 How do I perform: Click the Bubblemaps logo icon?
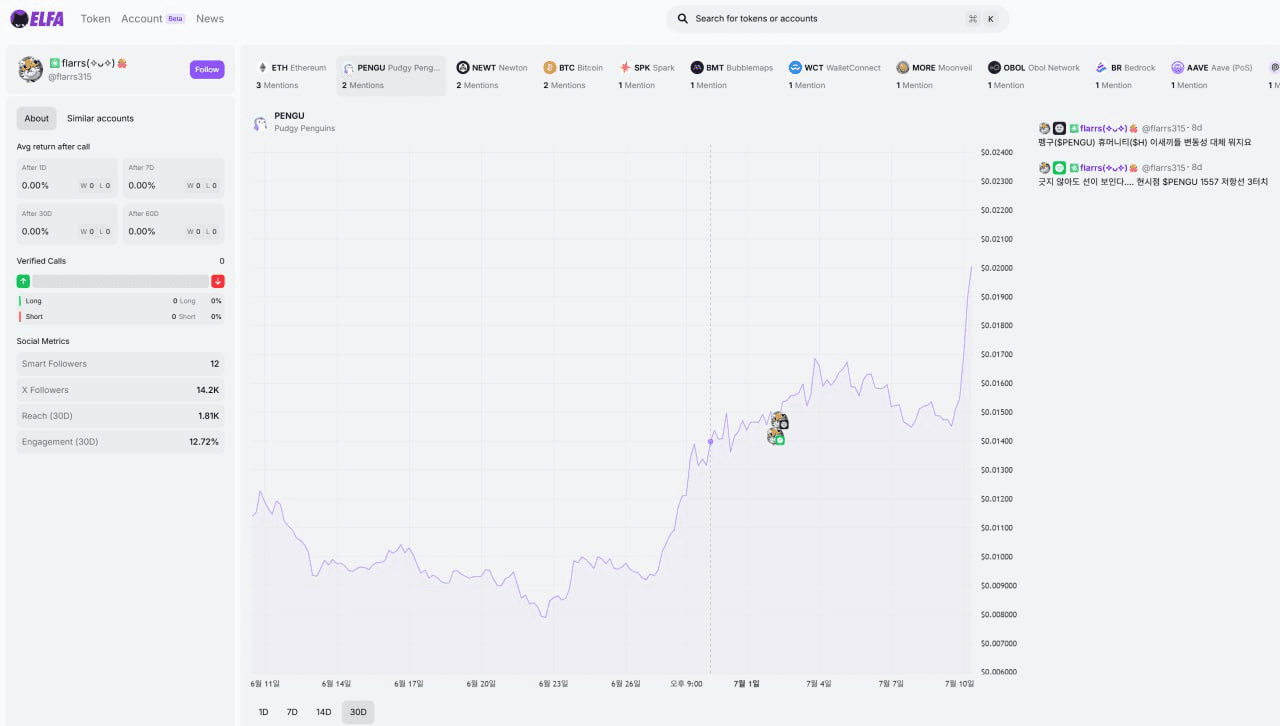point(697,68)
